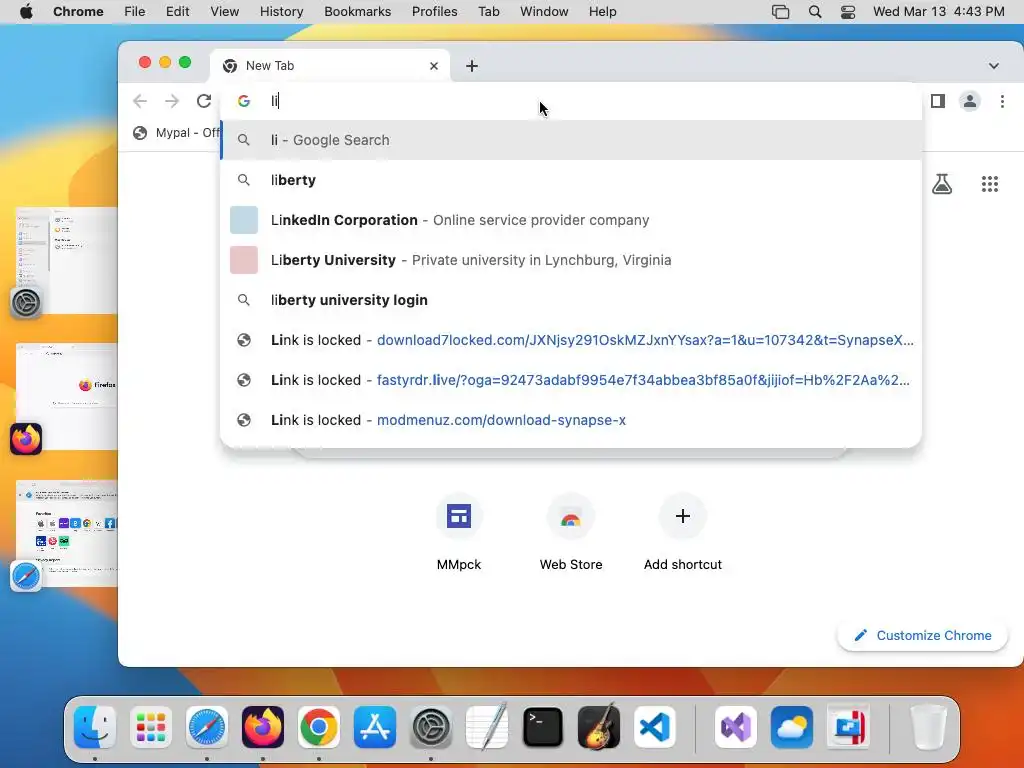Open TextEdit from the Dock

(x=487, y=727)
